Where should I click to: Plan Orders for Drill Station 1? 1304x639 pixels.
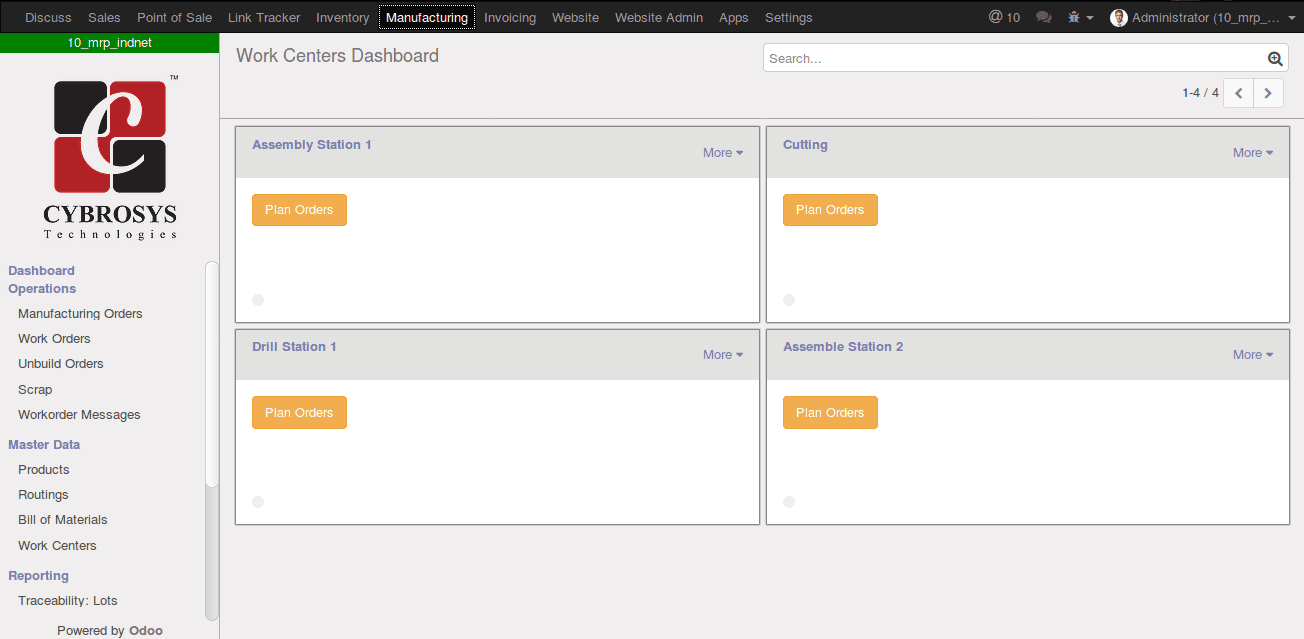click(299, 412)
